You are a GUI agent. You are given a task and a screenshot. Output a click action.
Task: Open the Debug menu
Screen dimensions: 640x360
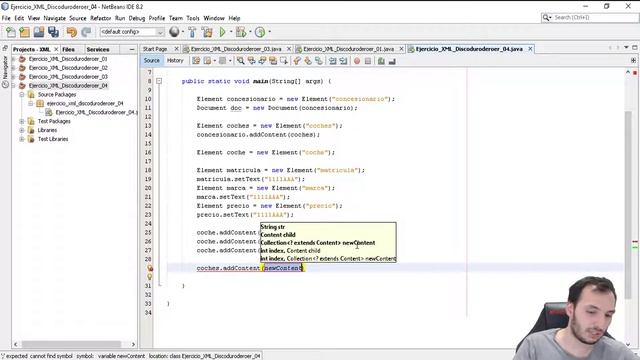point(137,18)
